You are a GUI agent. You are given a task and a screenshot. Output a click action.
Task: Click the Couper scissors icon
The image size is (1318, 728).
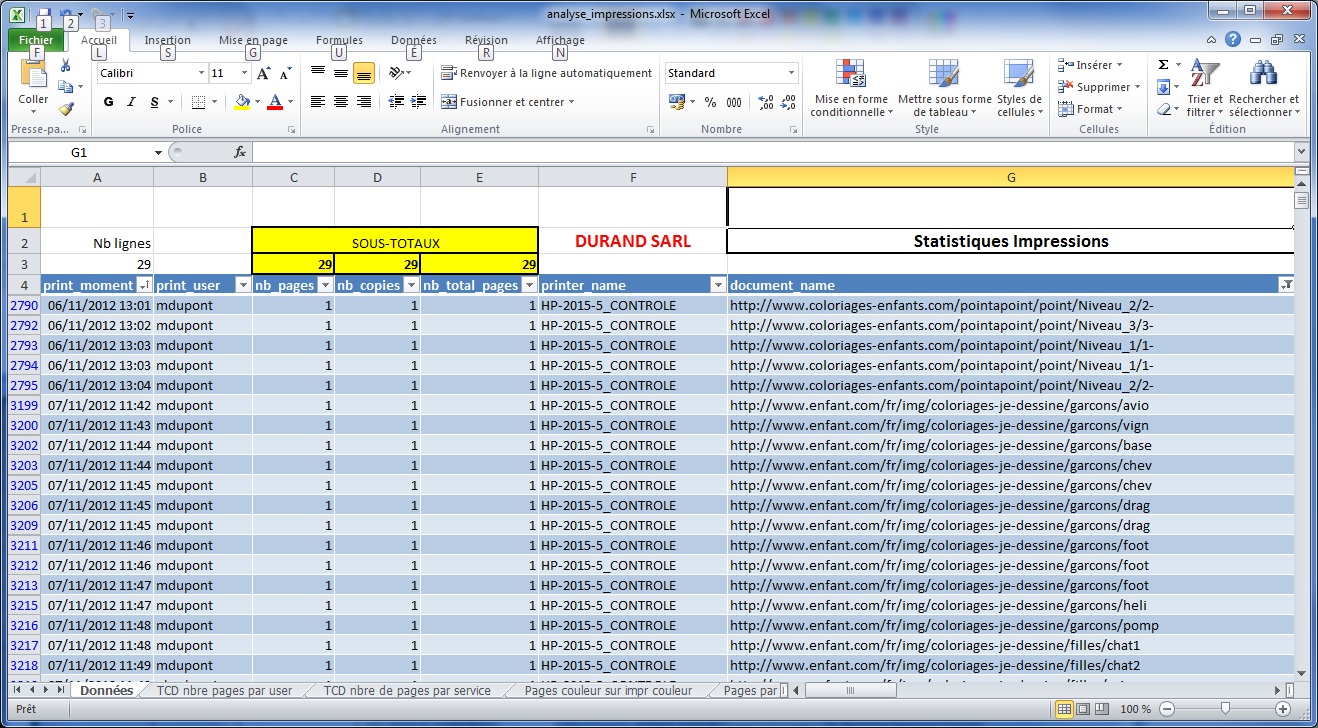(x=66, y=66)
